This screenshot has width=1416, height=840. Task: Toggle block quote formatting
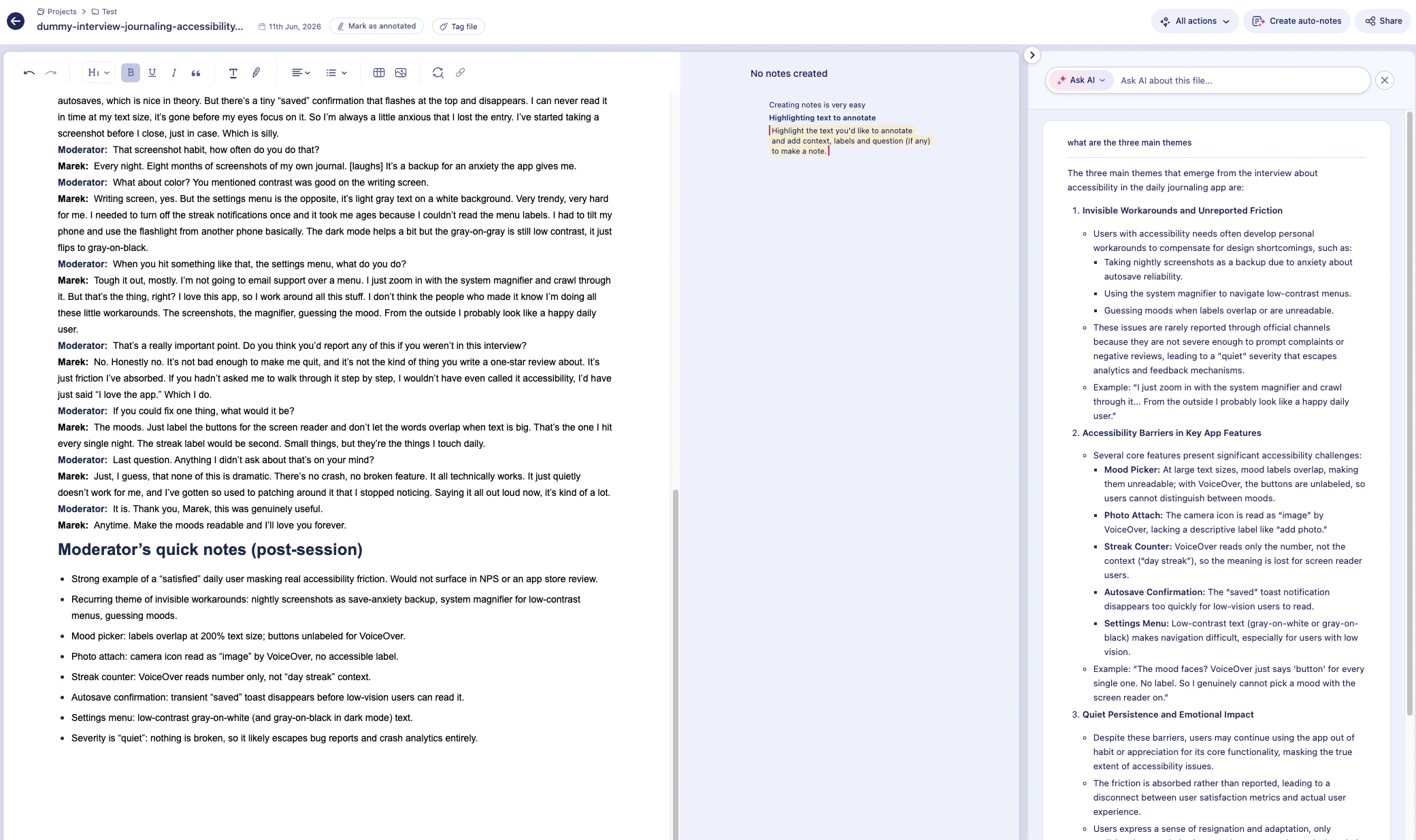[196, 73]
